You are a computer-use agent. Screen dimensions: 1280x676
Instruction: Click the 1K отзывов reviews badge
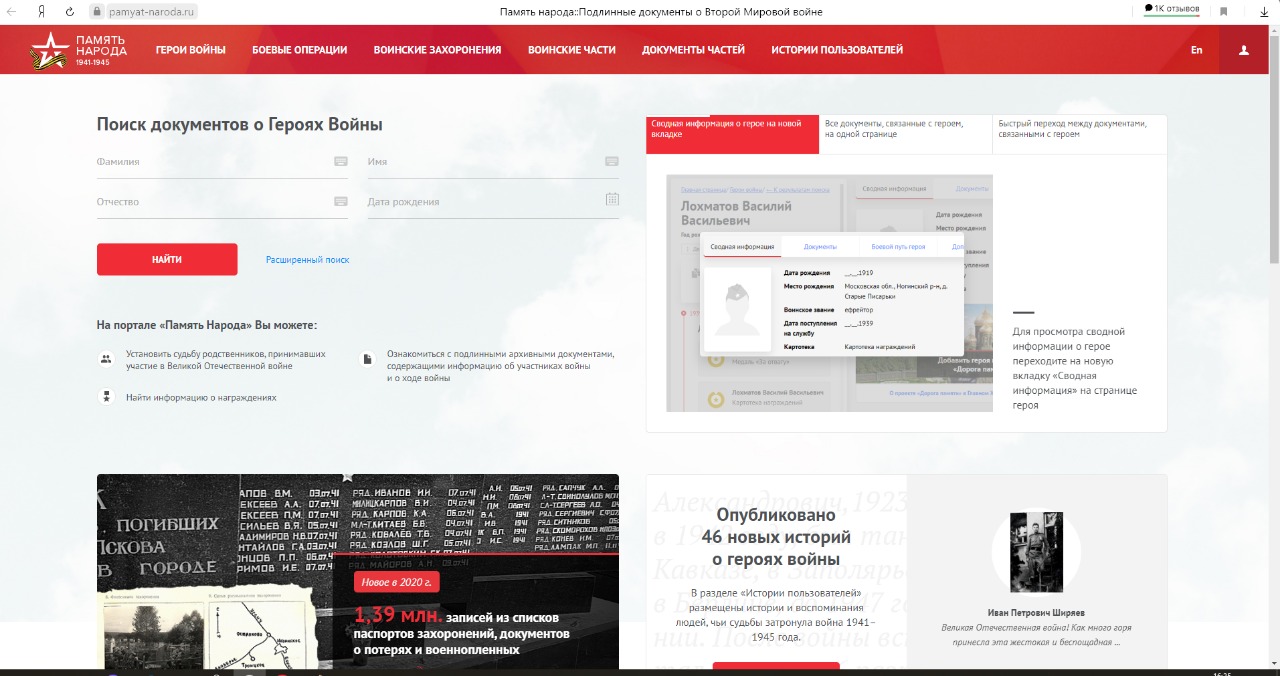point(1172,9)
